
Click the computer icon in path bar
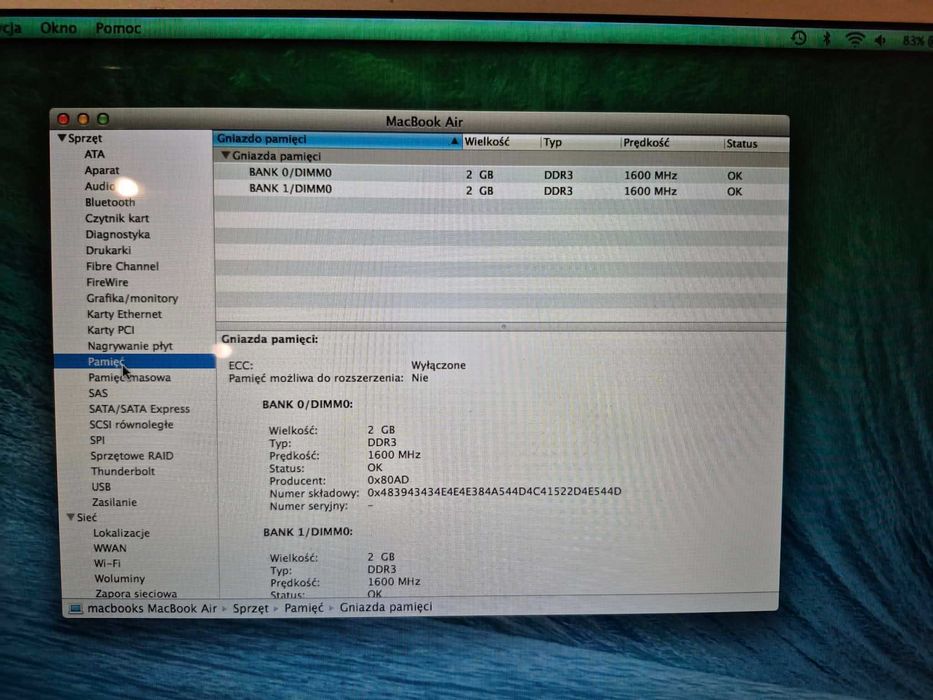coord(76,609)
